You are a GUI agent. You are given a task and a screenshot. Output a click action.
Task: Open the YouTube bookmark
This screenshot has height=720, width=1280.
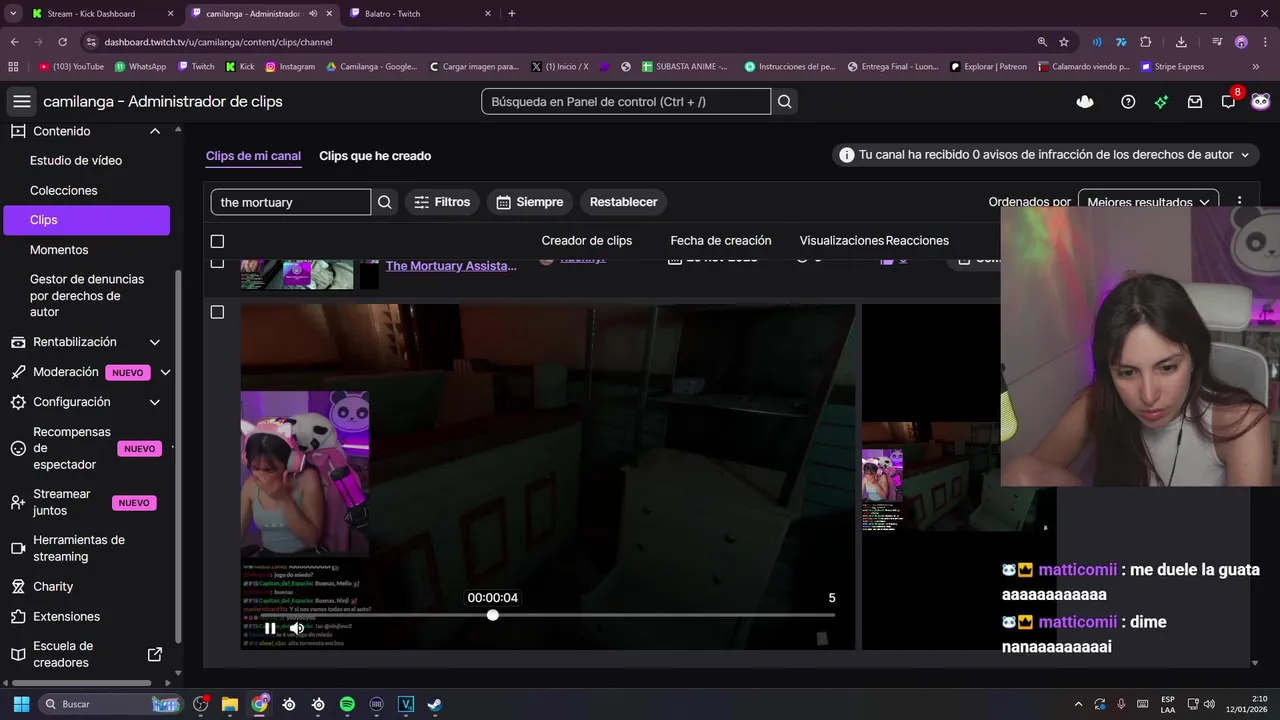[x=71, y=67]
